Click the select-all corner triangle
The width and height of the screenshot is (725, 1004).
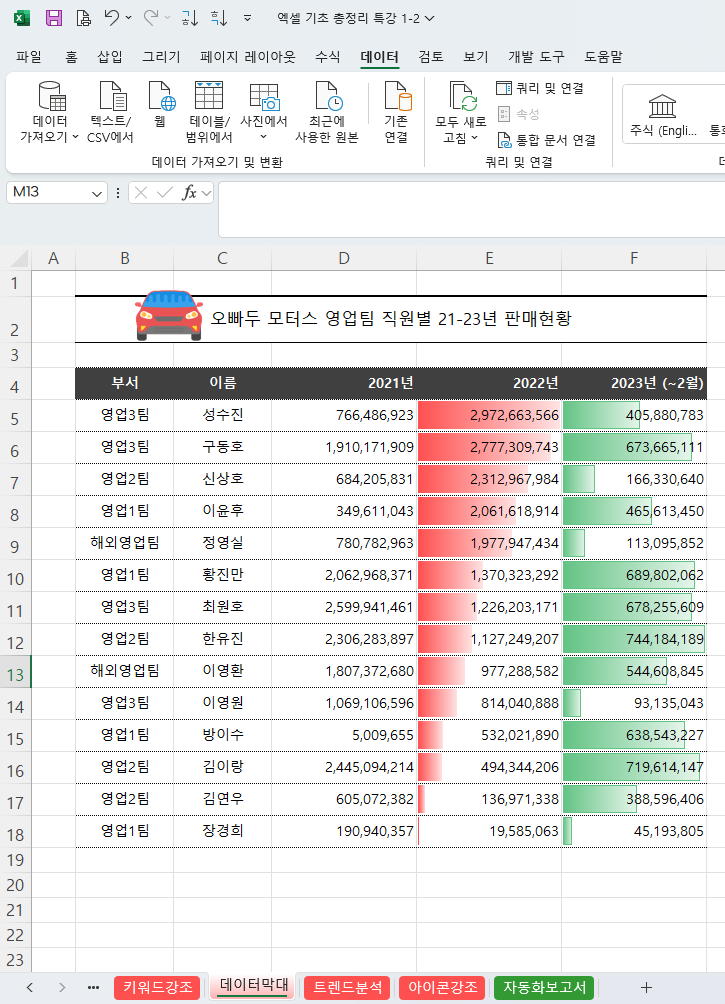(x=20, y=259)
